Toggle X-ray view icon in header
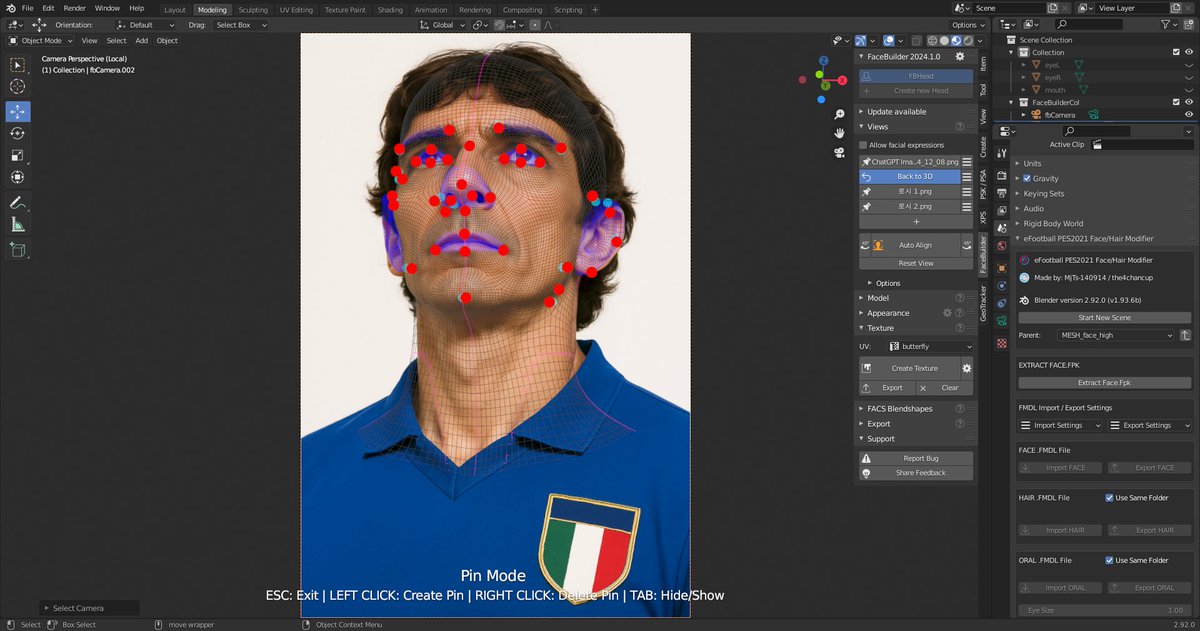Screen dimensions: 1200x631 (x=916, y=40)
